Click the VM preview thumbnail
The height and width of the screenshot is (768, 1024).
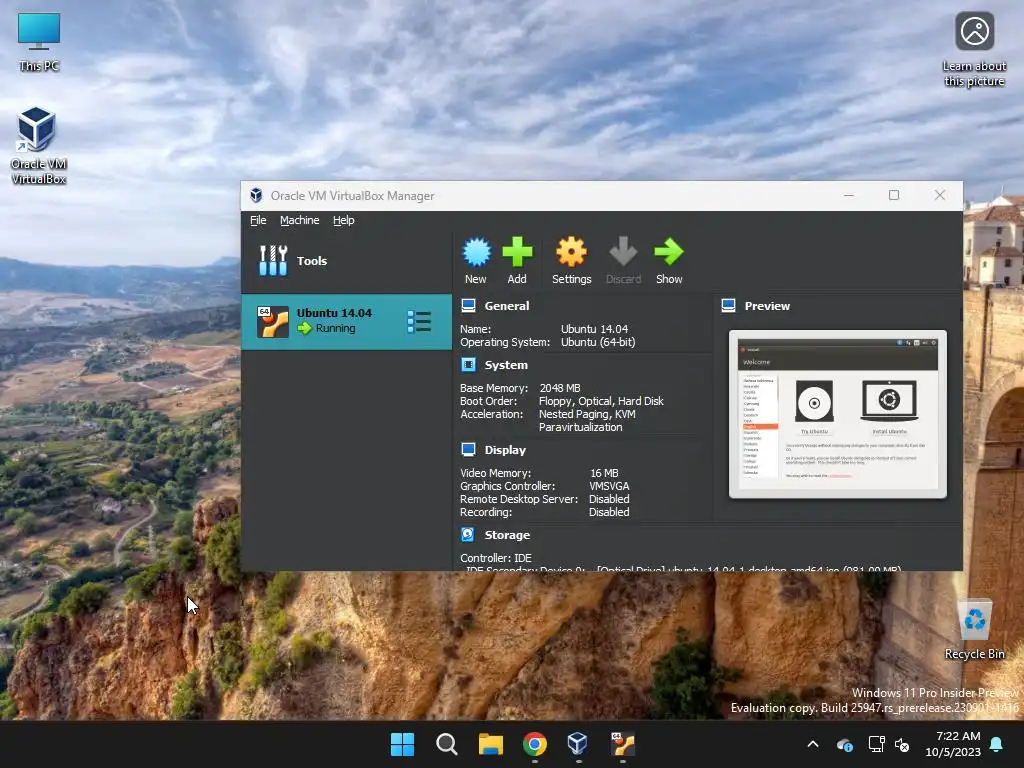[838, 414]
